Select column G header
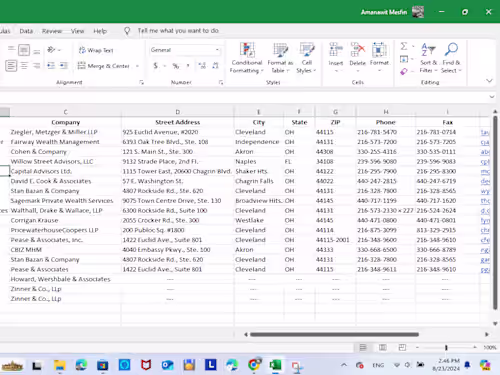The height and width of the screenshot is (375, 500). point(335,112)
